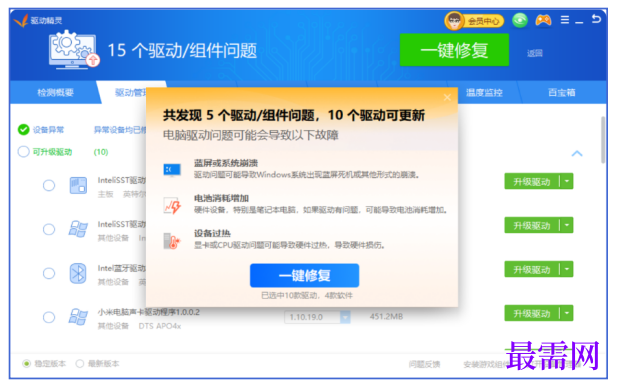618x387 pixels.
Task: Select the first IntelSST驱动 row checkbox
Action: coord(49,185)
